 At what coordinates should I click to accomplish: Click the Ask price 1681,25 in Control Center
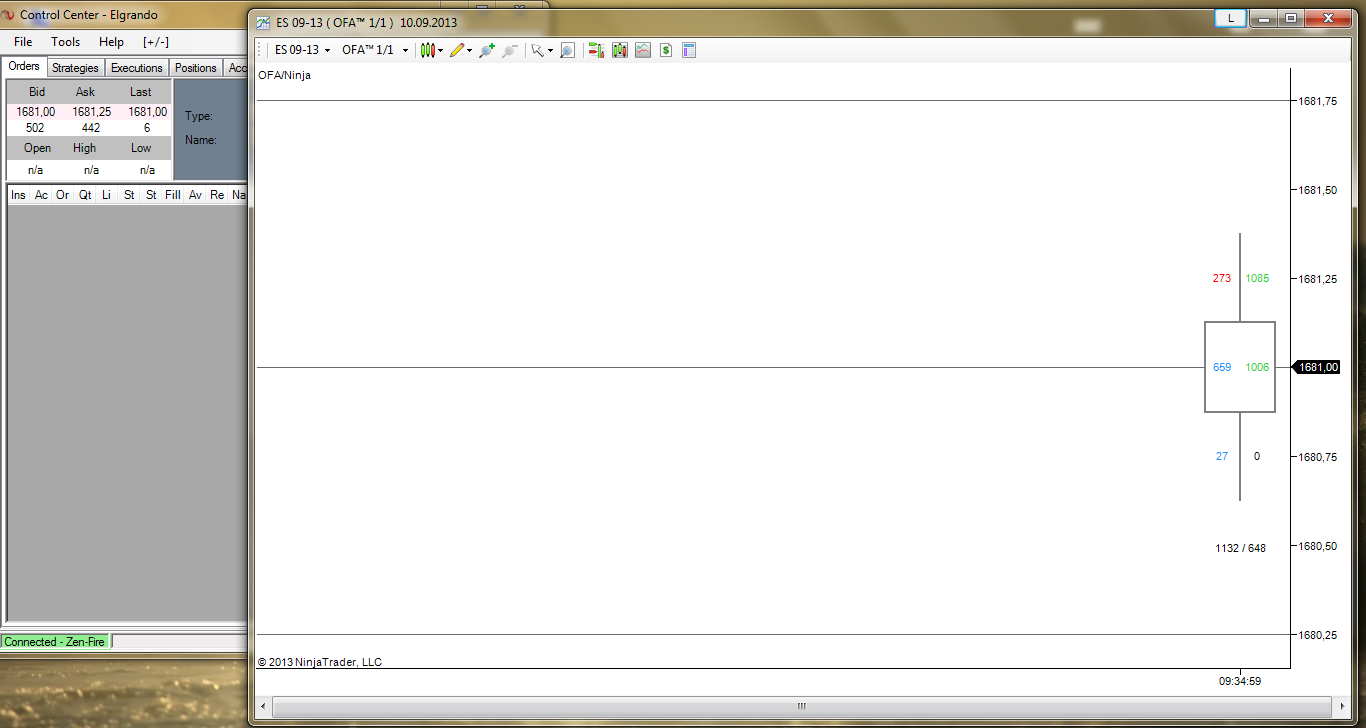(x=91, y=112)
